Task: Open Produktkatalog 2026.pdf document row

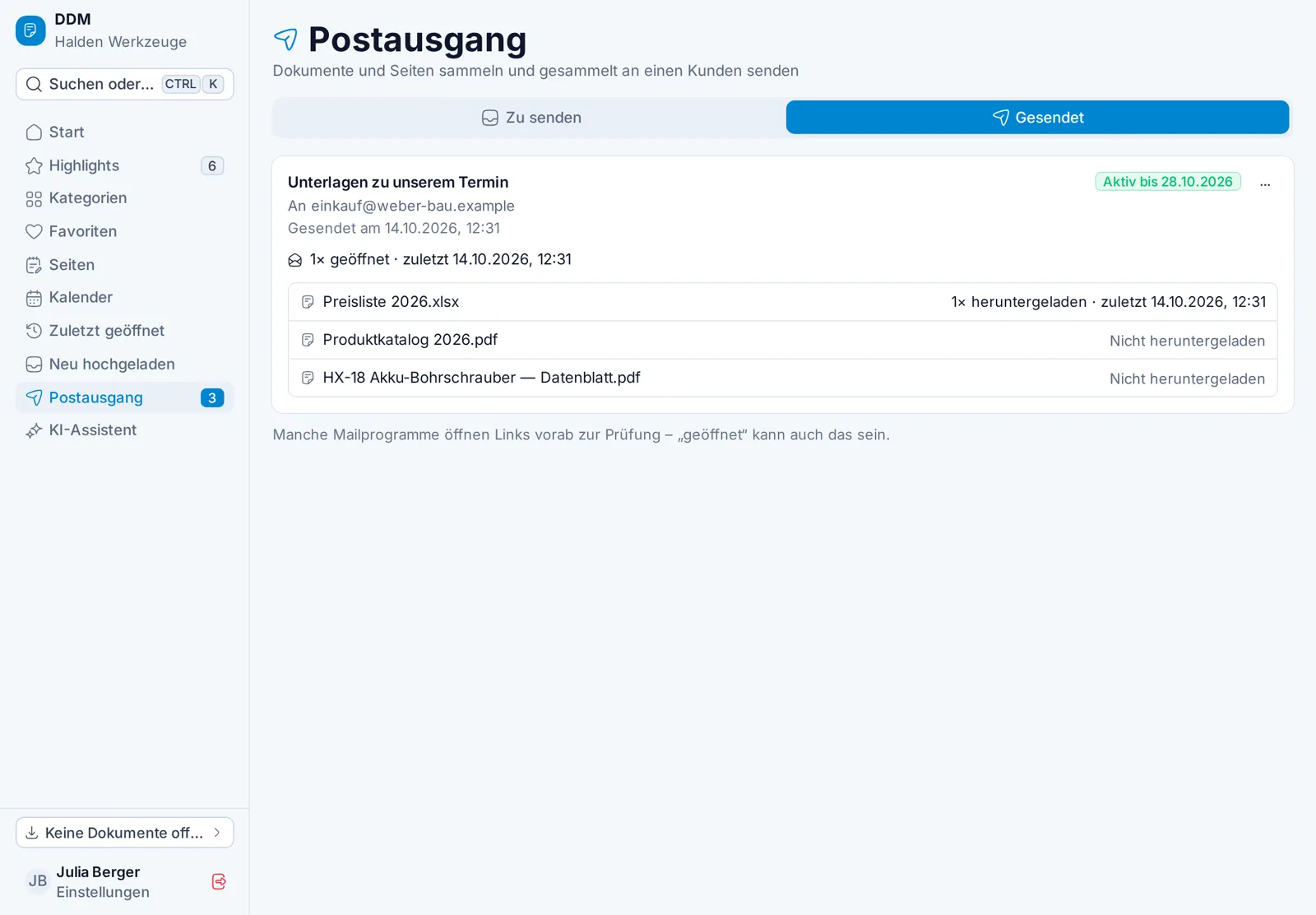Action: pos(782,340)
